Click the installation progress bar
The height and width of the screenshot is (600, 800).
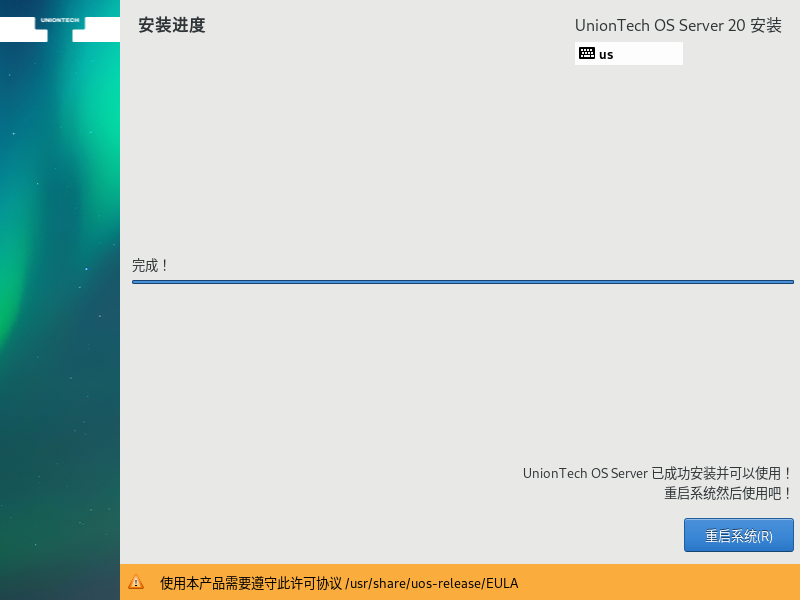tap(463, 282)
